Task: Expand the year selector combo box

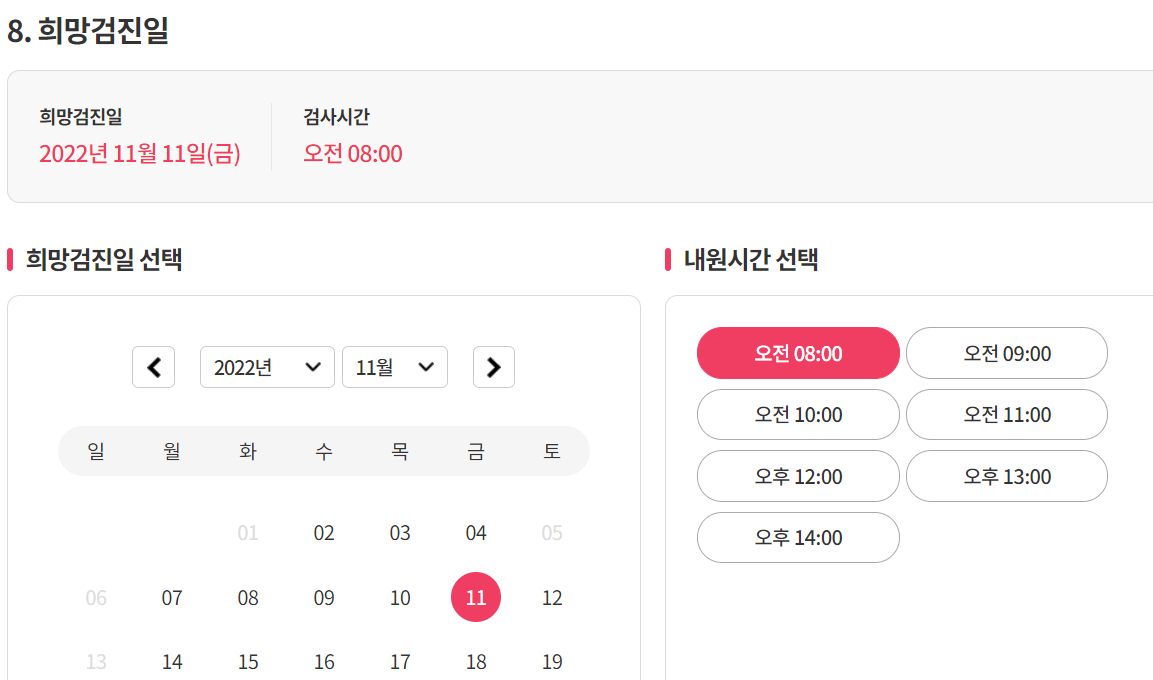Action: coord(267,367)
